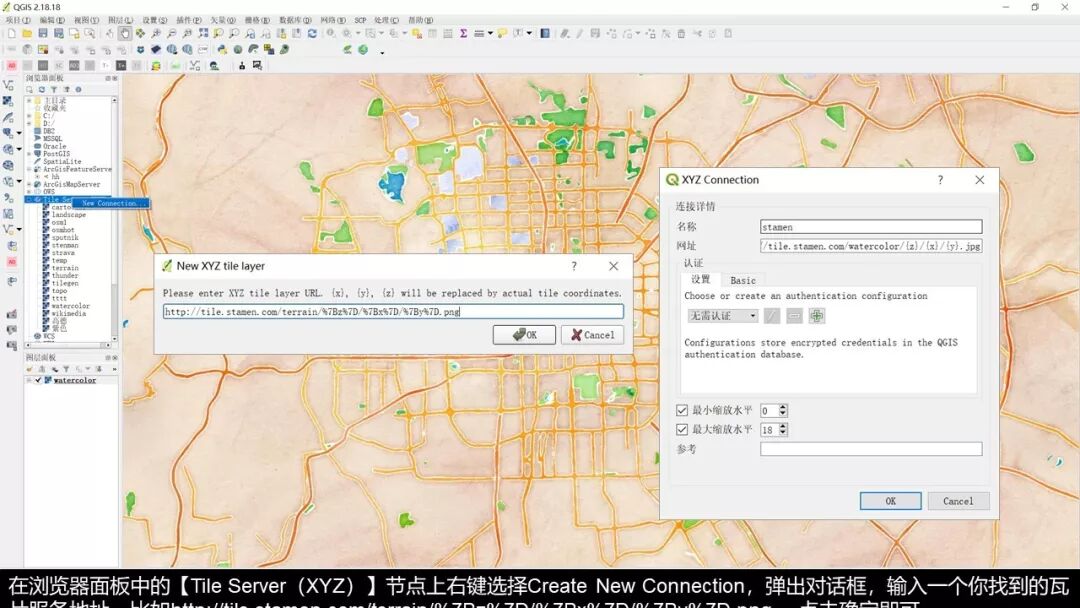
Task: Open the measure tool dropdown arrow
Action: click(x=490, y=33)
